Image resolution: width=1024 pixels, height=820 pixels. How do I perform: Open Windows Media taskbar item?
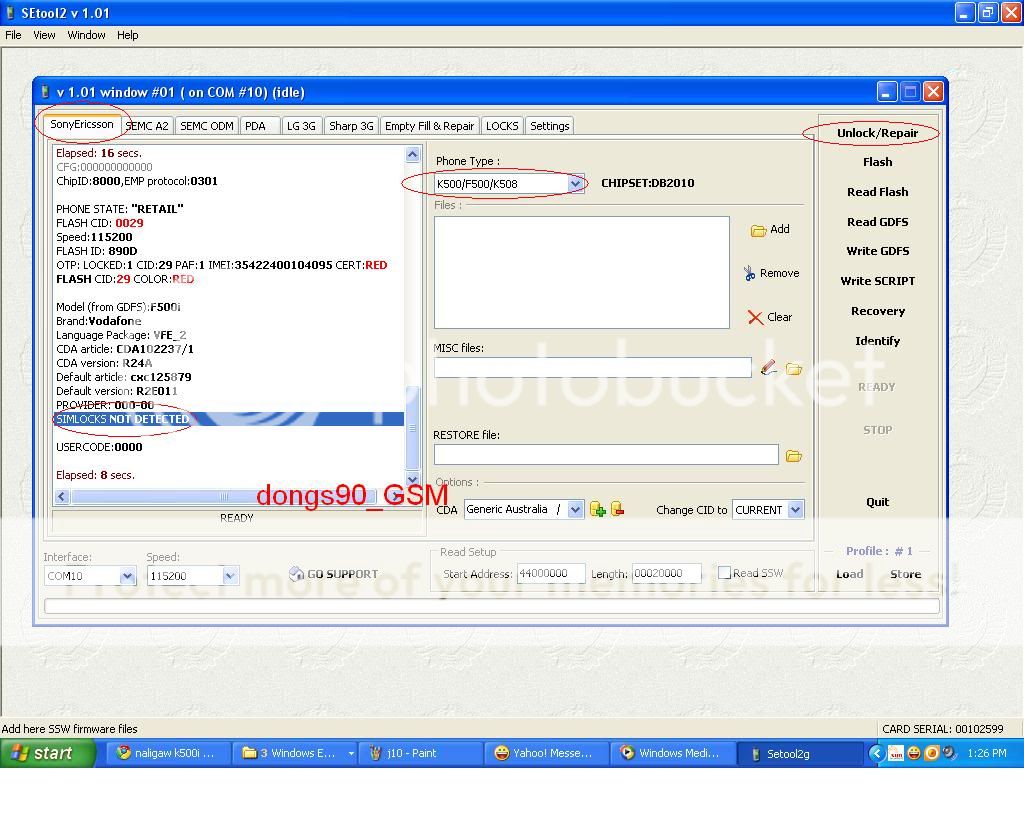coord(673,753)
